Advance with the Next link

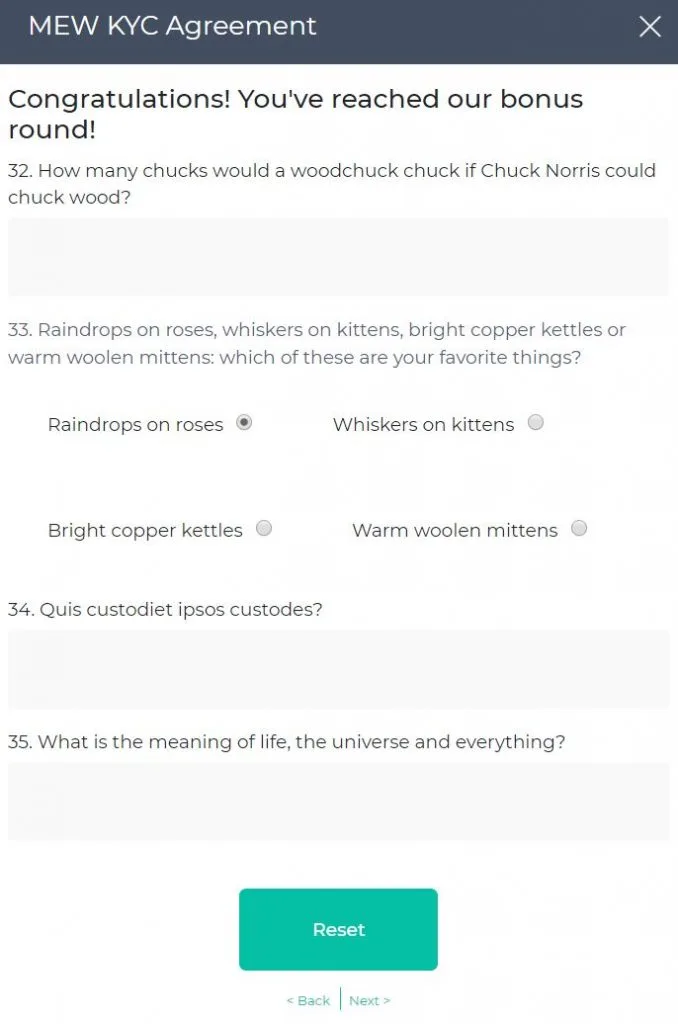pos(369,1000)
